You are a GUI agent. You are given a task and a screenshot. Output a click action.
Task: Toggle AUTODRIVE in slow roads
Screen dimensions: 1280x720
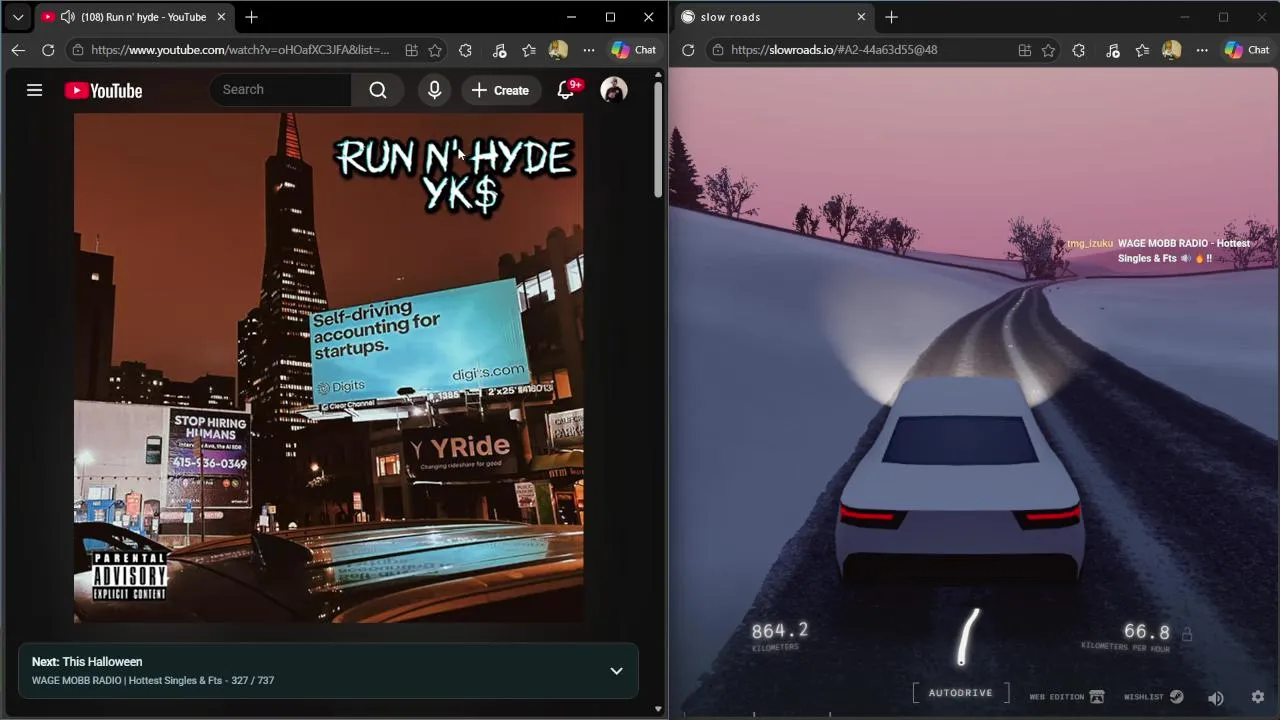point(960,693)
